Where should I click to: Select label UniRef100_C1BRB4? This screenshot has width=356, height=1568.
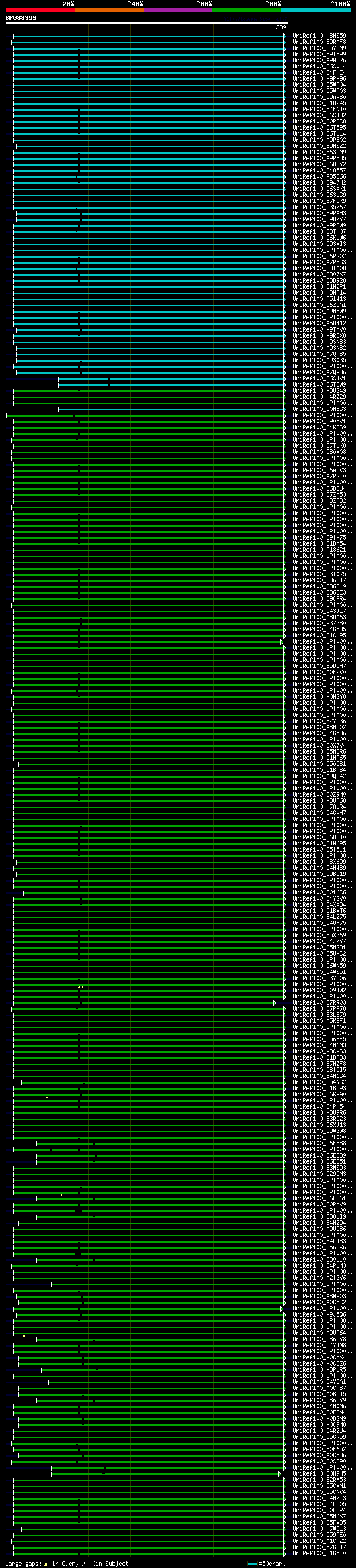(x=319, y=770)
